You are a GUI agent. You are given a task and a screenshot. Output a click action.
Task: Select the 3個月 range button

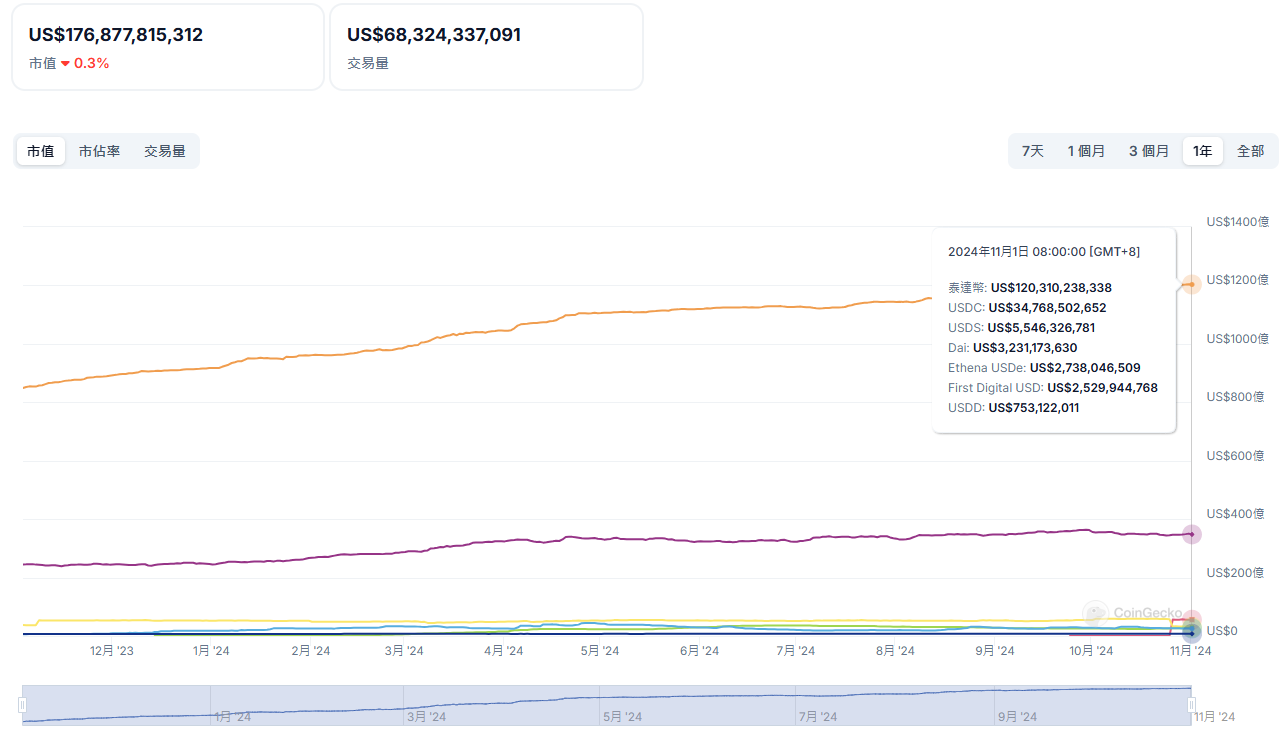tap(1149, 151)
